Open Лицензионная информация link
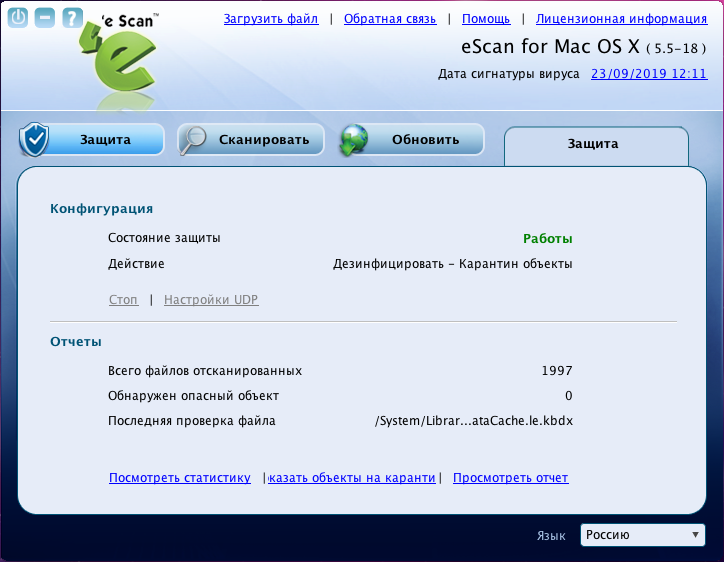The width and height of the screenshot is (724, 562). 621,19
